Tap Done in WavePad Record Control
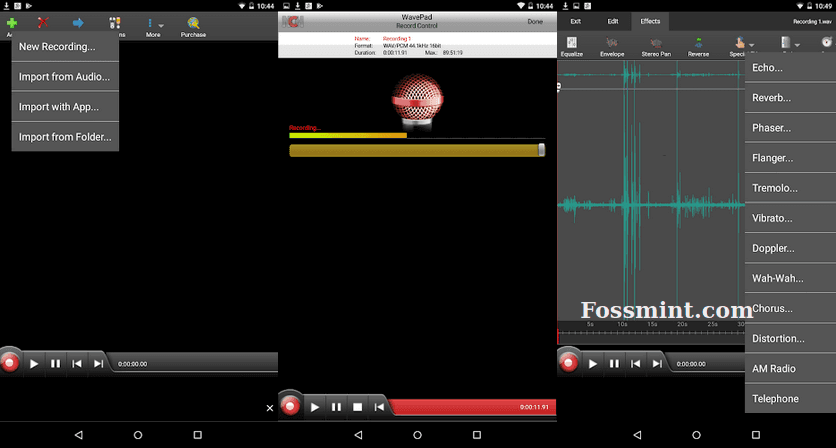Screen dimensions: 836x448 (536, 21)
